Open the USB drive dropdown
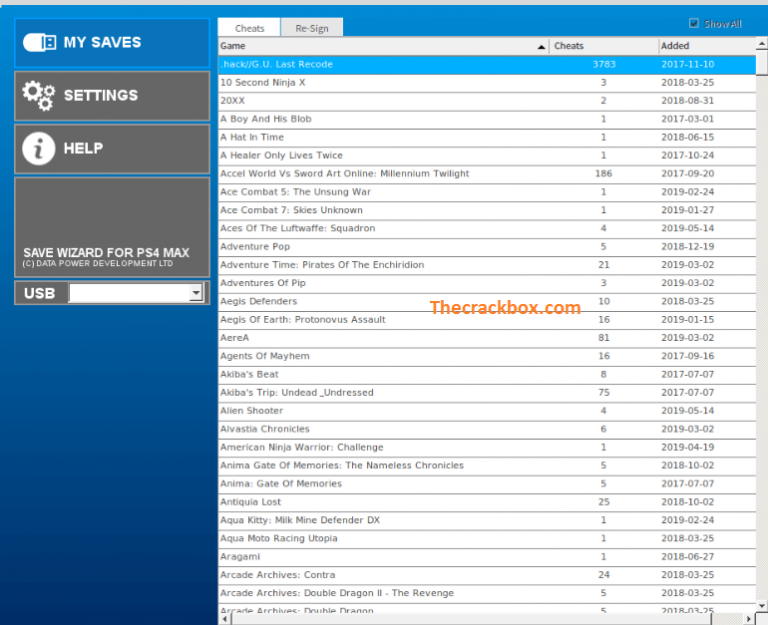 point(196,293)
